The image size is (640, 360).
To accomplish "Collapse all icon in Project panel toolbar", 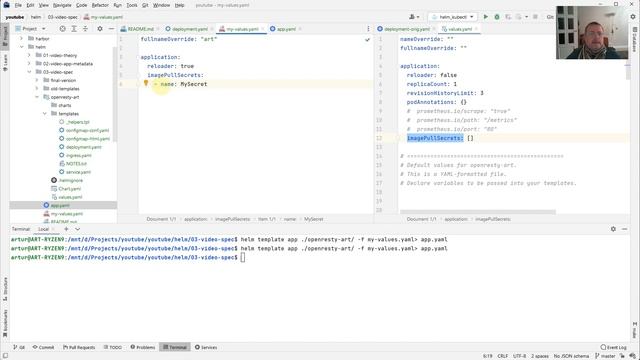I will [x=85, y=29].
